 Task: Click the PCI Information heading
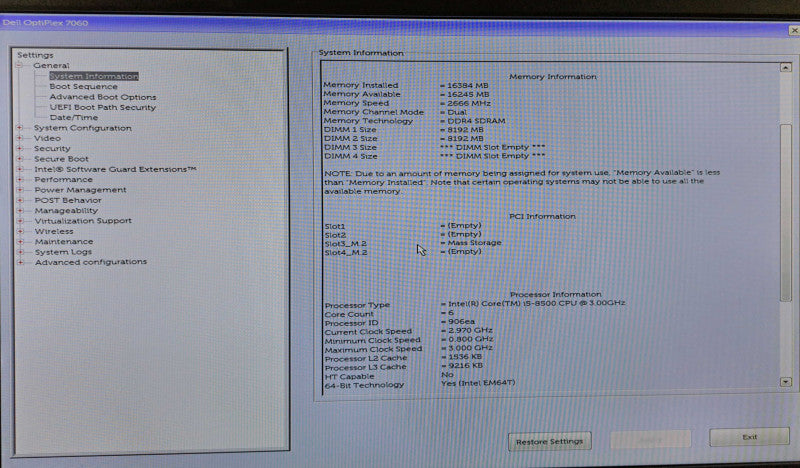coord(542,216)
